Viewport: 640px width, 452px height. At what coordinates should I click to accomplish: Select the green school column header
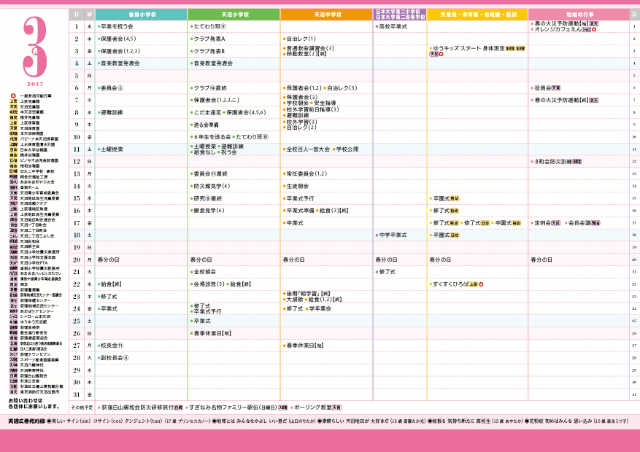pos(234,14)
